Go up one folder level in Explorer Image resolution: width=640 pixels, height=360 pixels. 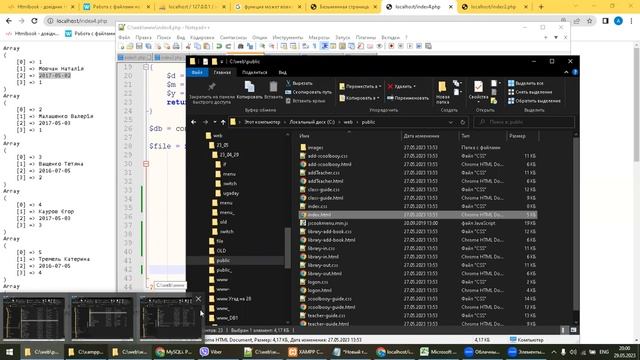pyautogui.click(x=223, y=122)
